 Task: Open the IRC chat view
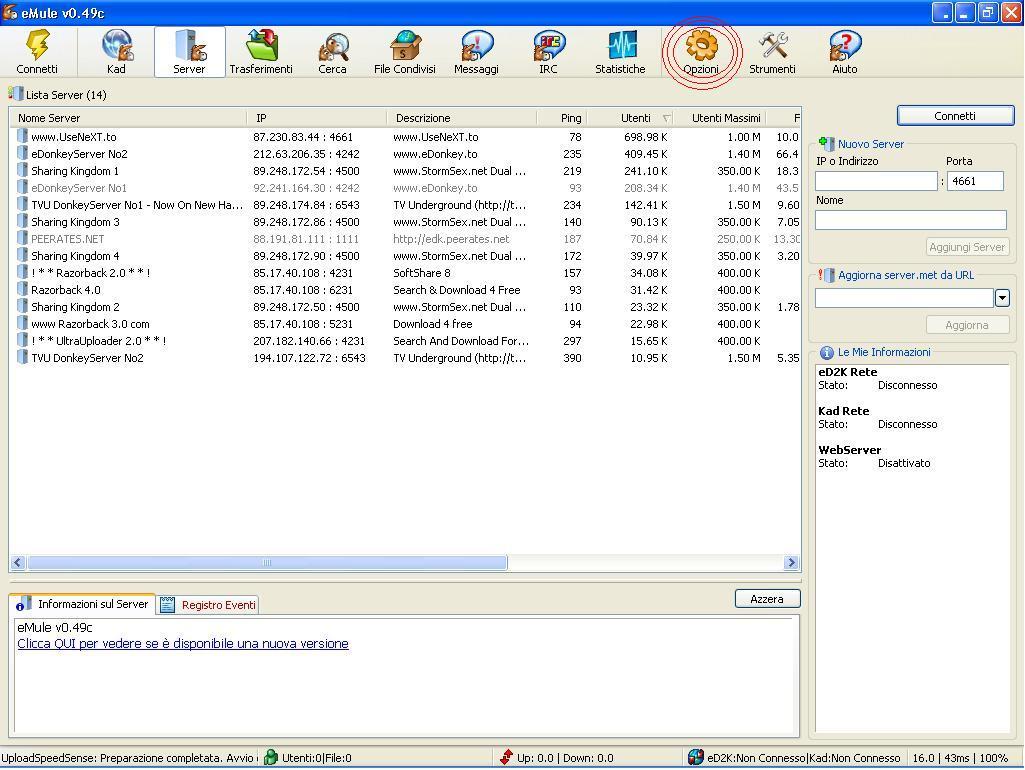(x=548, y=52)
